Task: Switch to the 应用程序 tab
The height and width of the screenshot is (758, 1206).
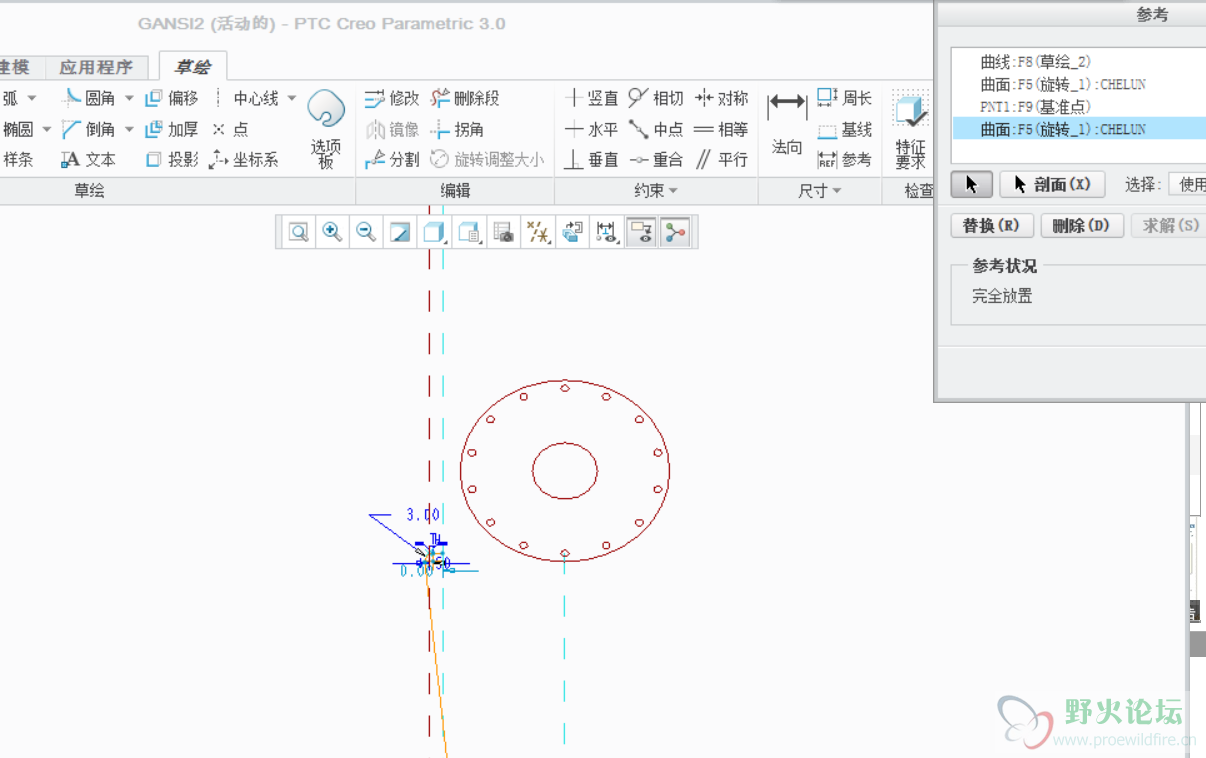Action: click(96, 67)
